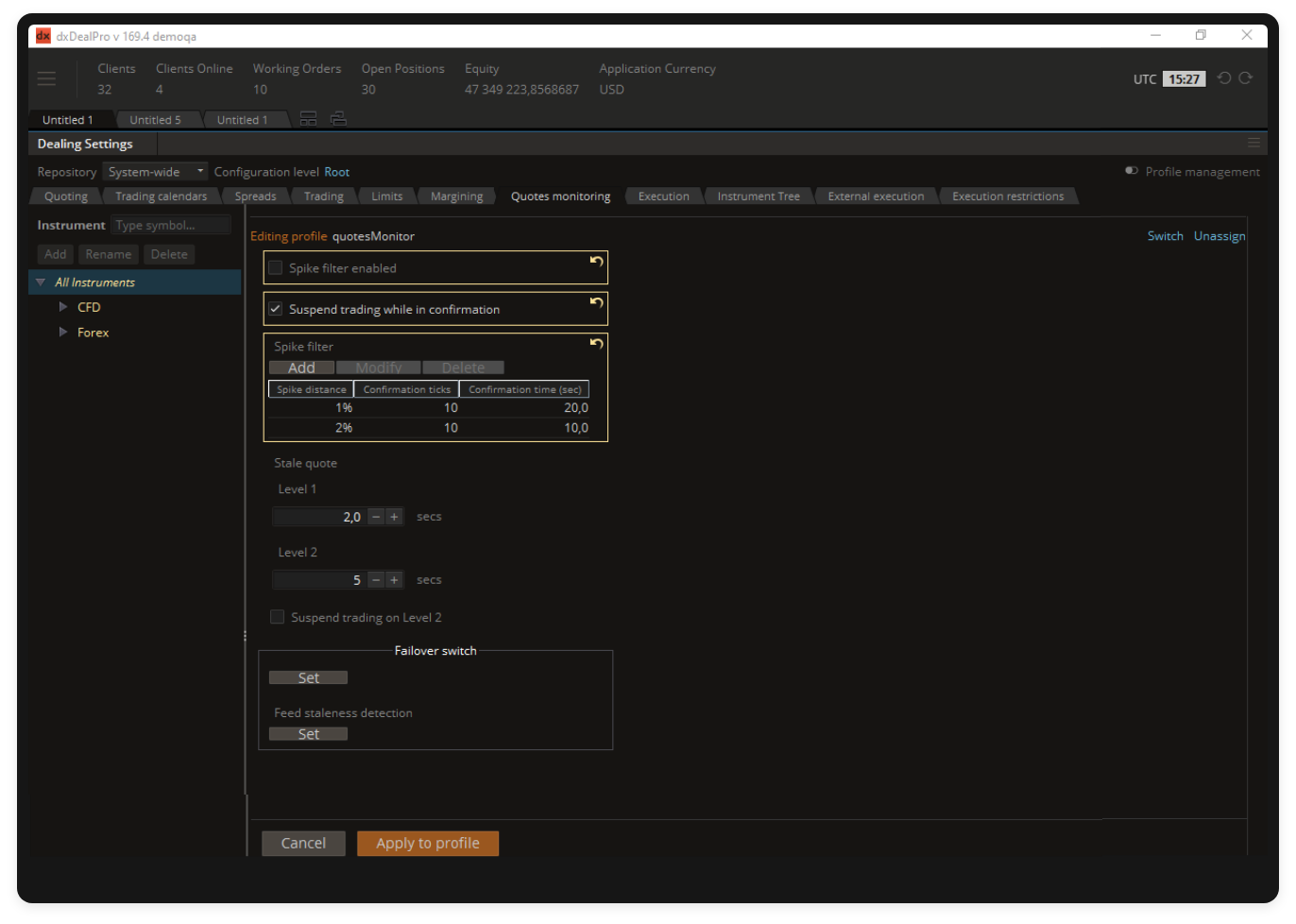
Task: Click the tile layout icon beside workspace tabs
Action: click(x=308, y=119)
